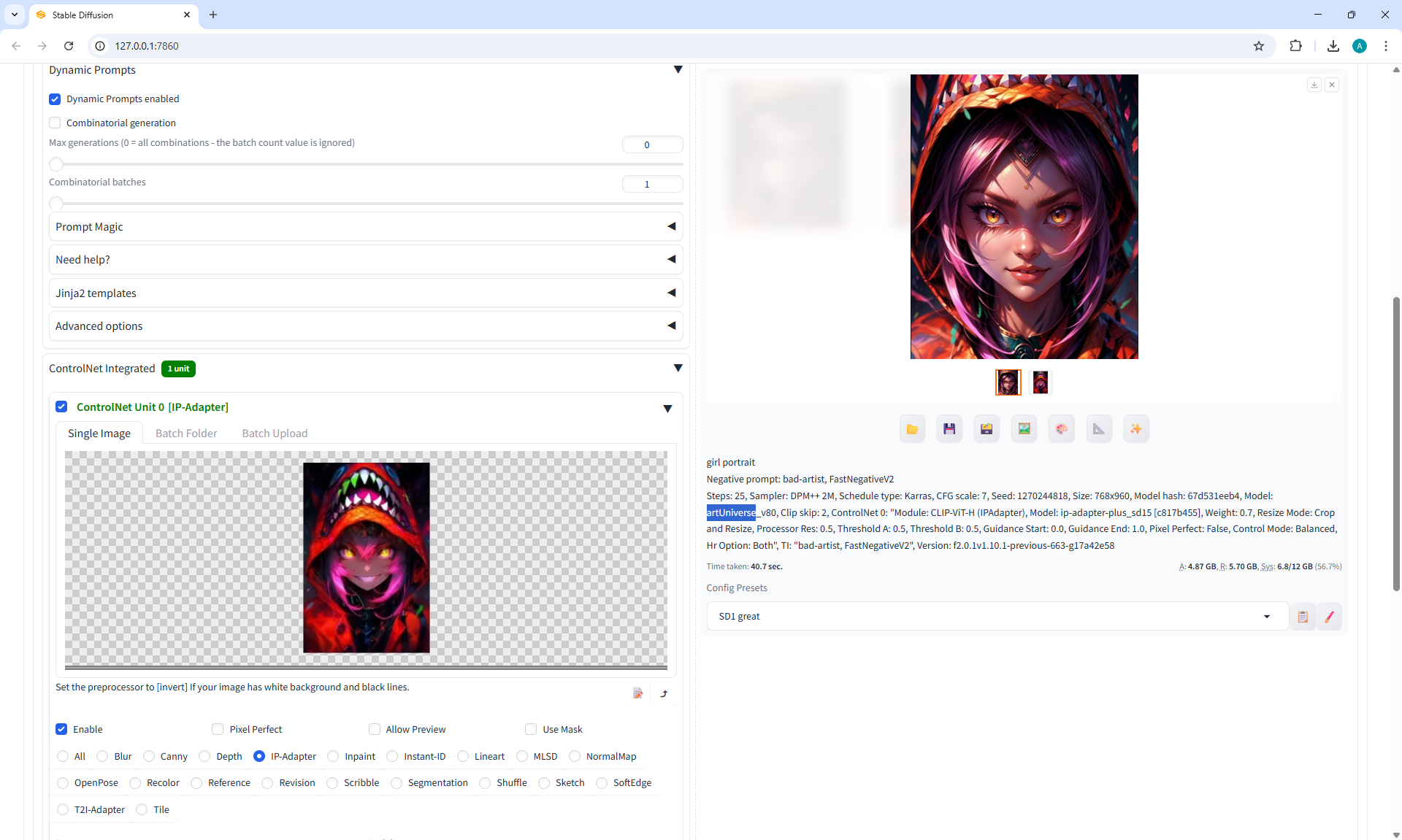1402x840 pixels.
Task: Send image to img2img with picture-frame icon
Action: pyautogui.click(x=1024, y=429)
